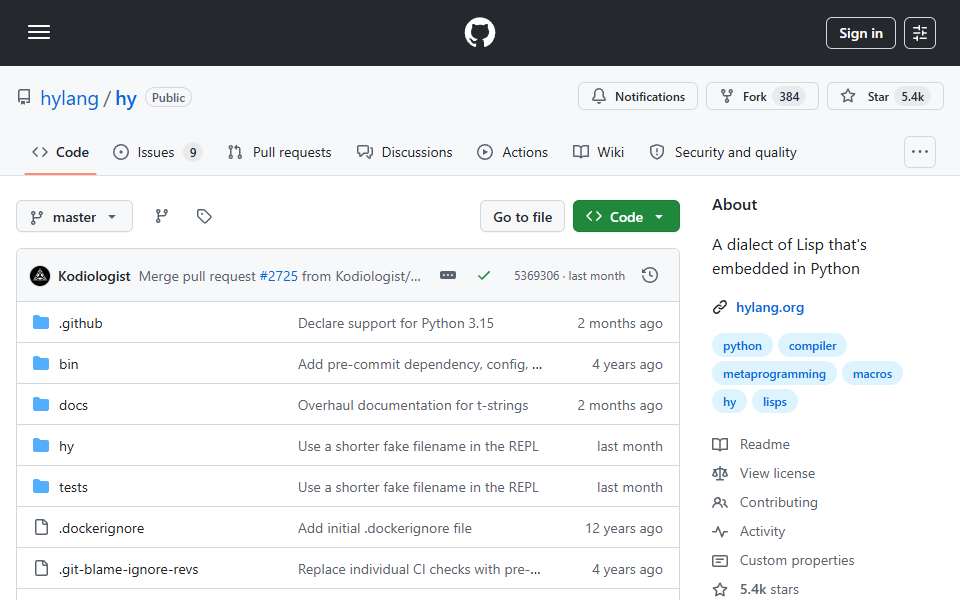Click the docs folder icon

[x=41, y=405]
